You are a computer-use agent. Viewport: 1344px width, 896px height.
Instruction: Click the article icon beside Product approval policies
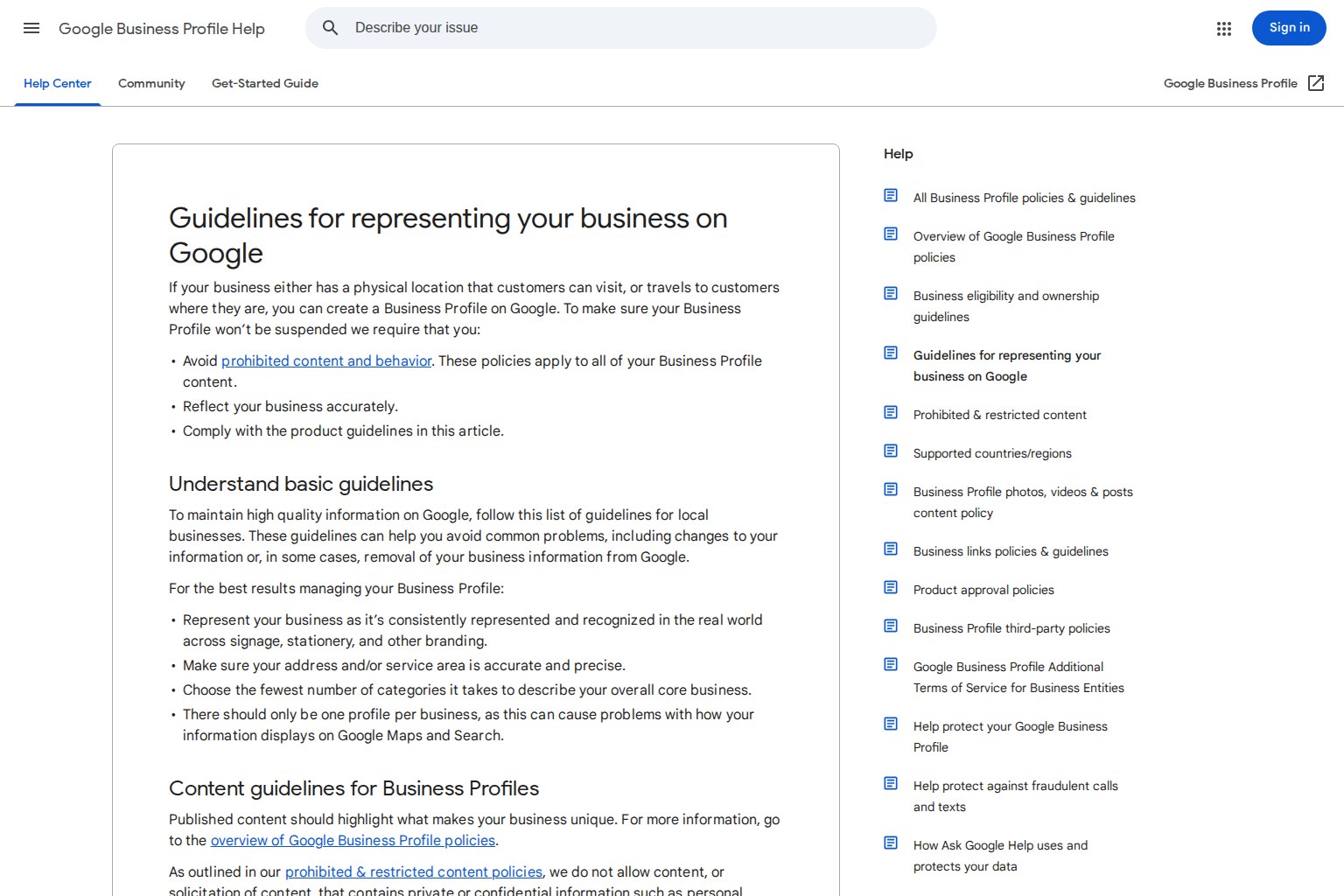[891, 587]
